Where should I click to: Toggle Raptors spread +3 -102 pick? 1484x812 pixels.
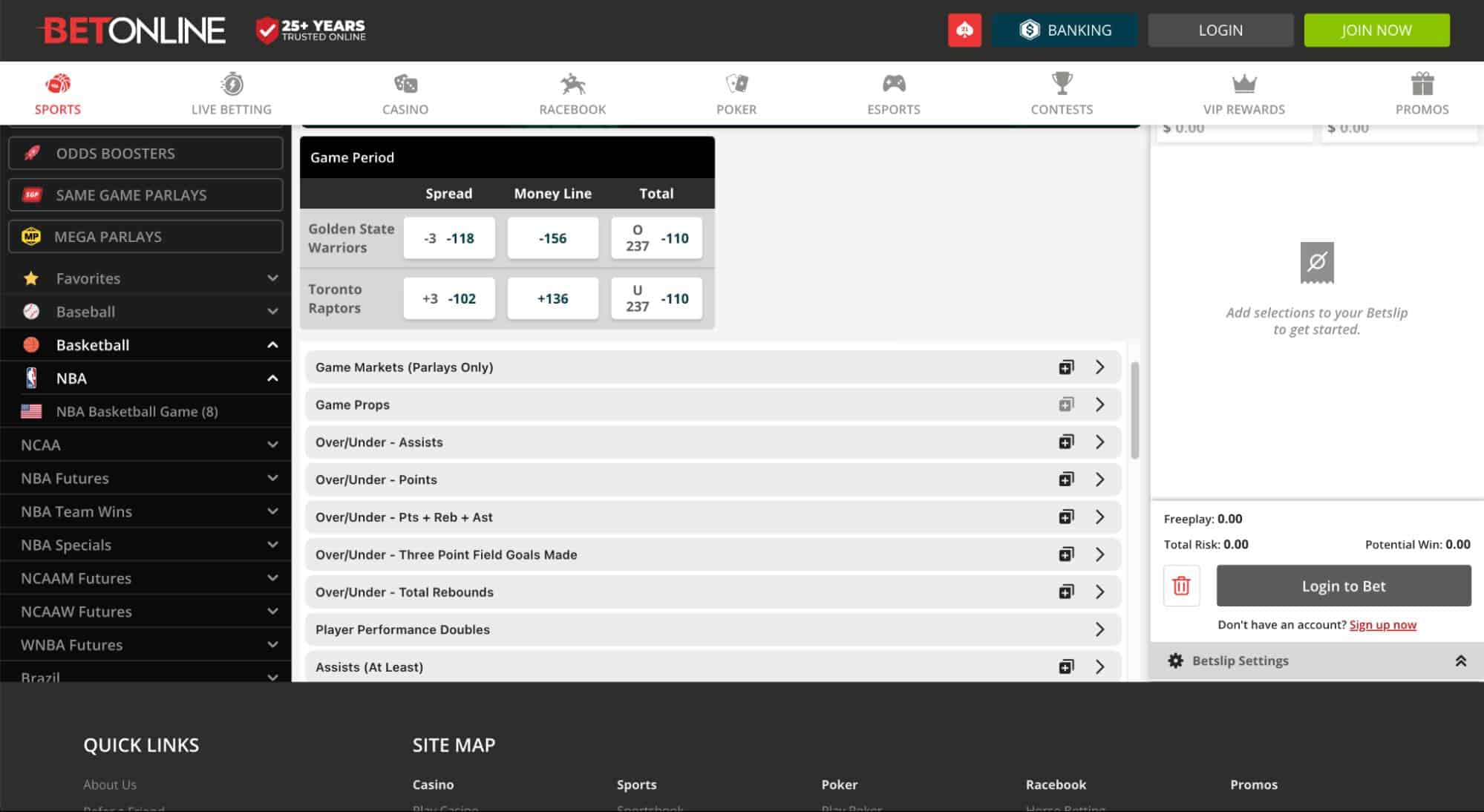449,298
